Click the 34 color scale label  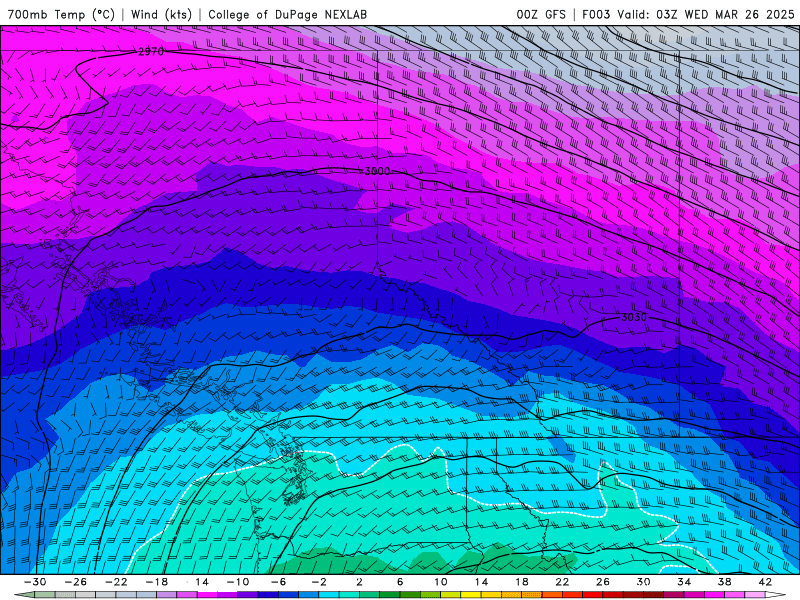tap(684, 582)
